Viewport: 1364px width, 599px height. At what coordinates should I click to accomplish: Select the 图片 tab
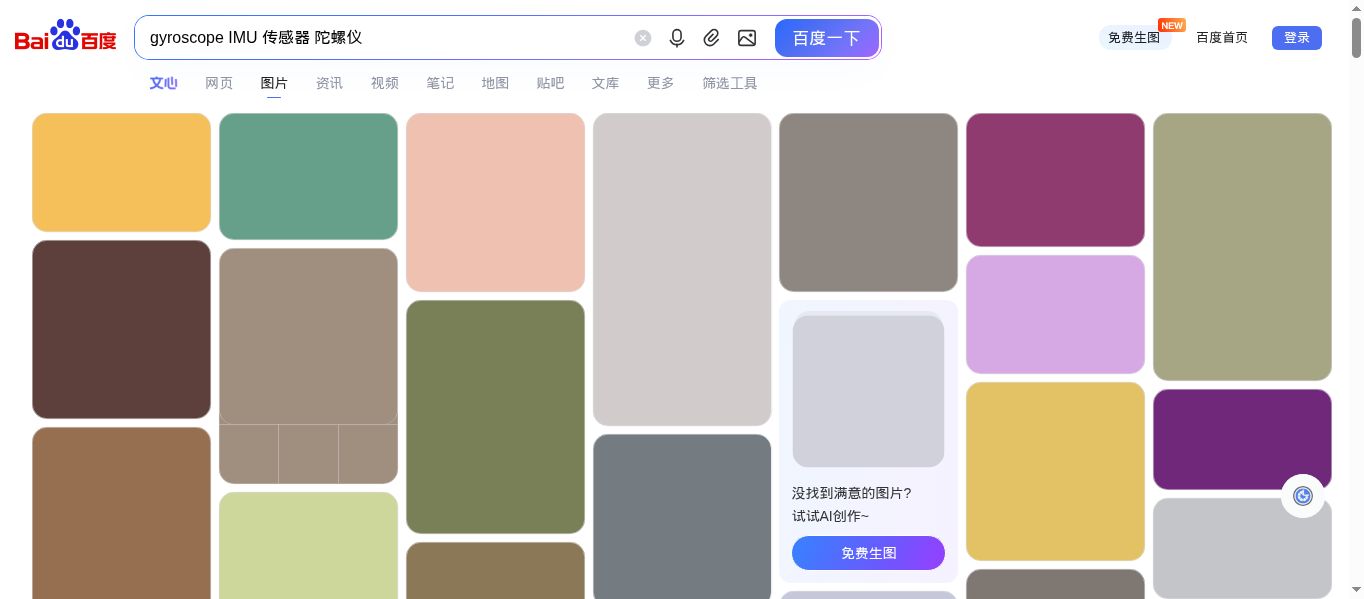[x=274, y=83]
